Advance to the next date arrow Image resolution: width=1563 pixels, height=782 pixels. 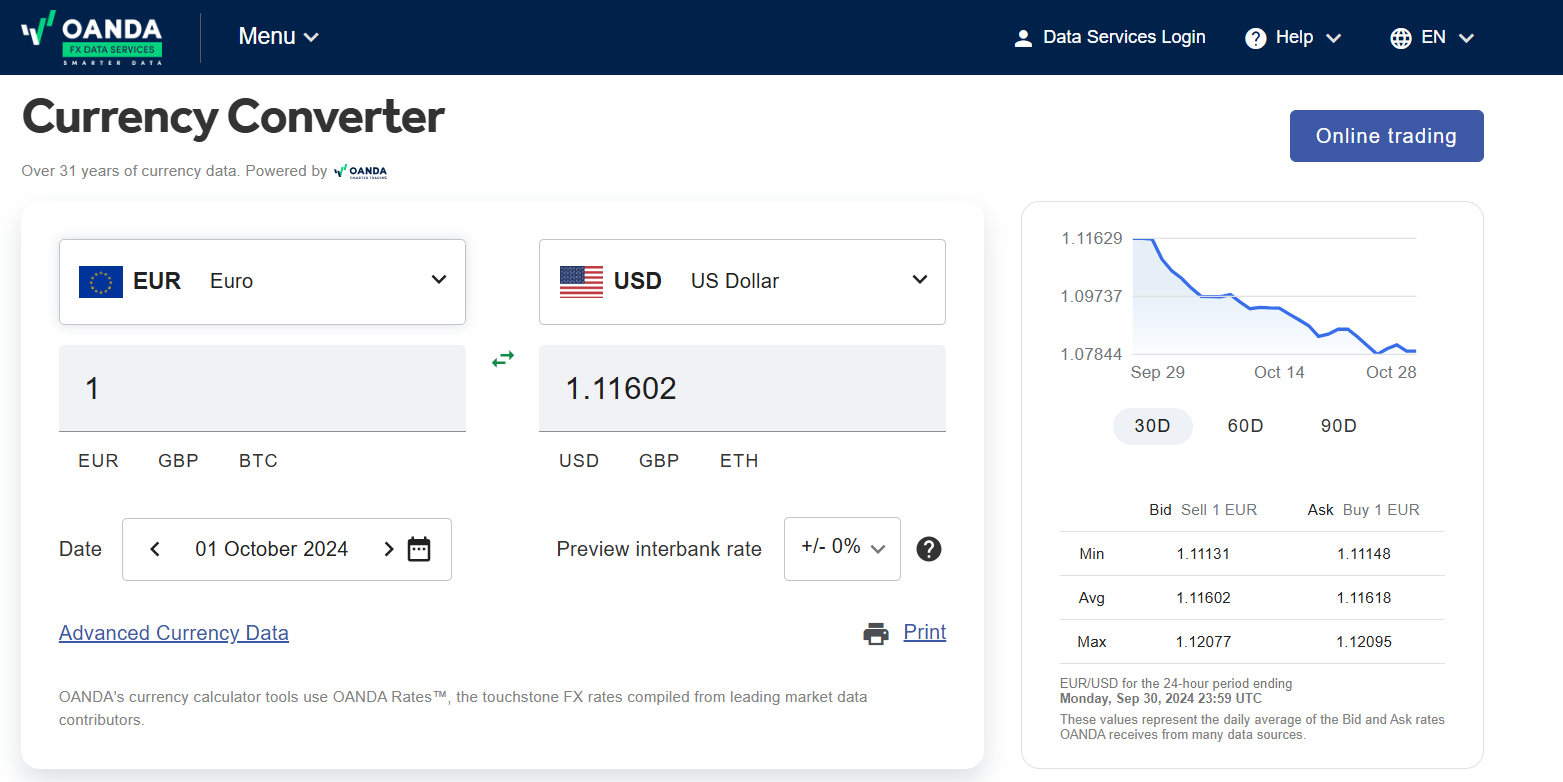point(389,549)
